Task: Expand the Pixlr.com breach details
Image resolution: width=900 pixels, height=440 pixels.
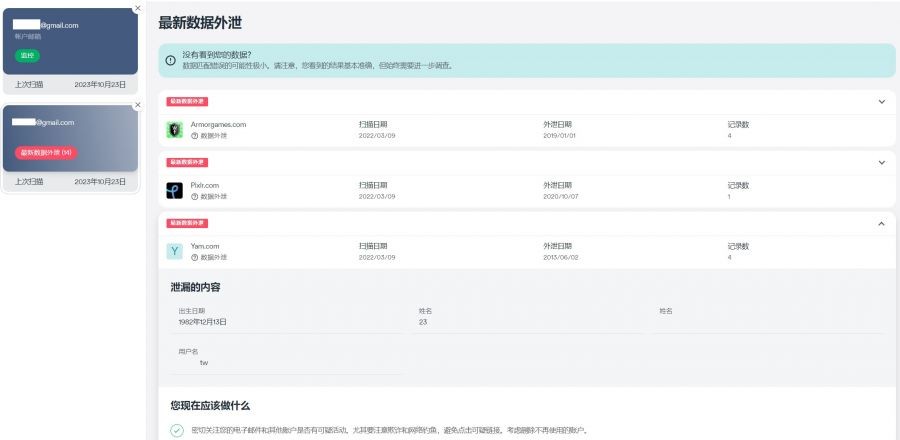Action: [x=881, y=162]
